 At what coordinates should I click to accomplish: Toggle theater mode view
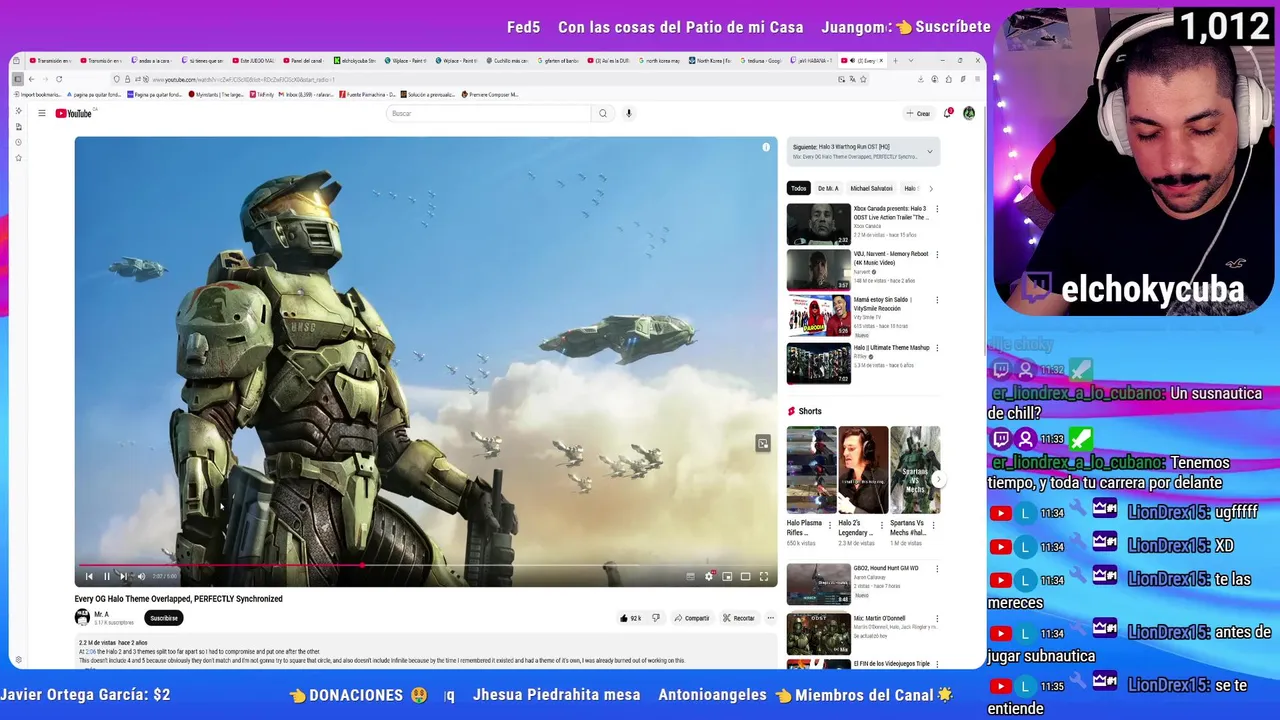(x=745, y=576)
